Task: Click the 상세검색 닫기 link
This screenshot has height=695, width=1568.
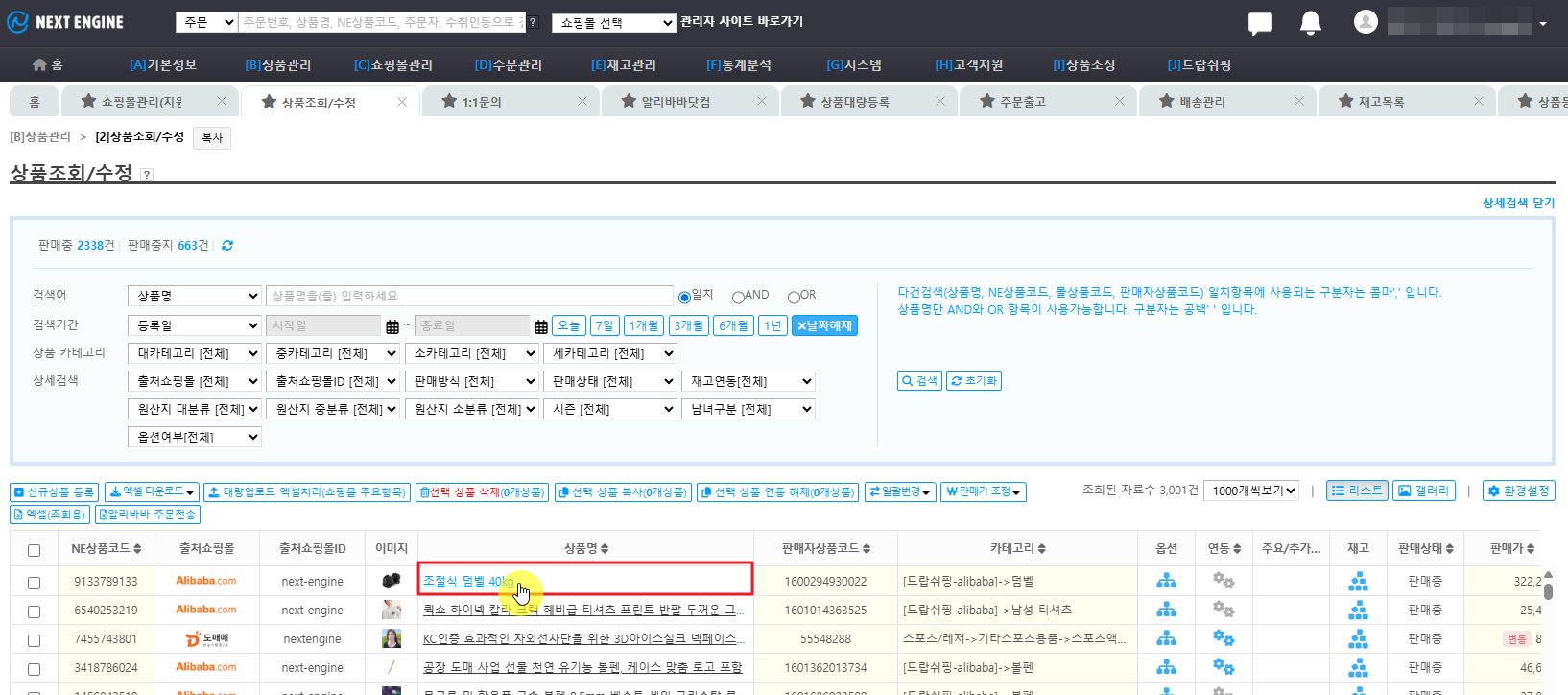Action: tap(1517, 203)
